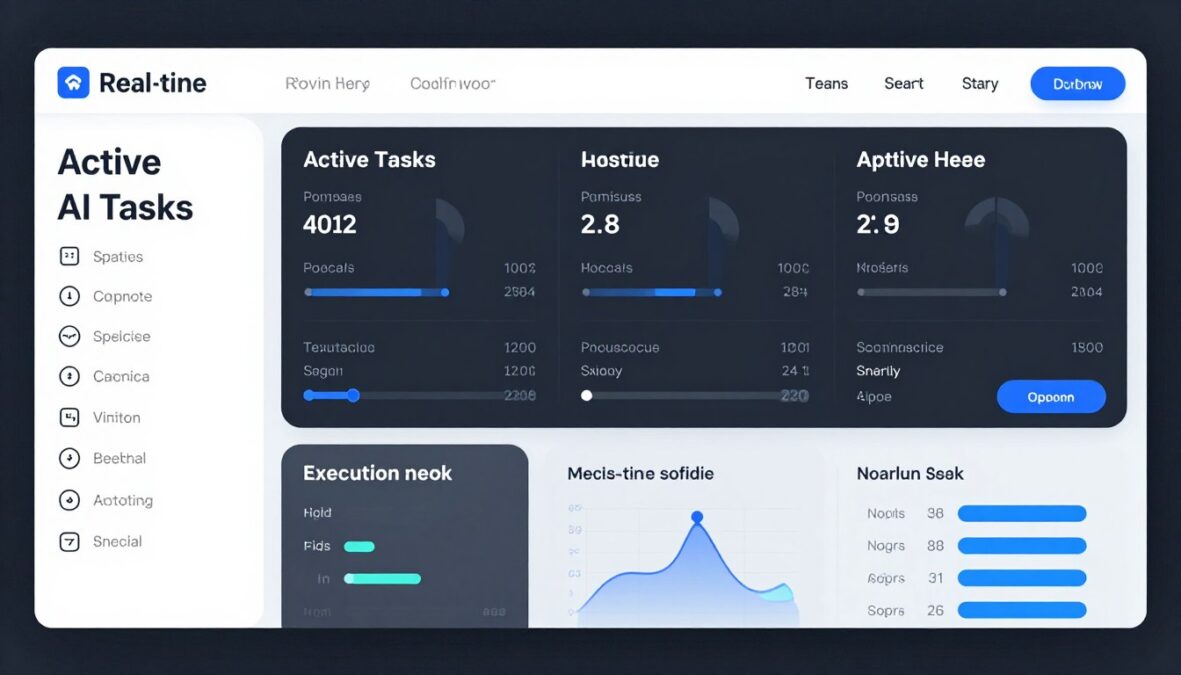Click the Noarlun Seak panel title

910,474
